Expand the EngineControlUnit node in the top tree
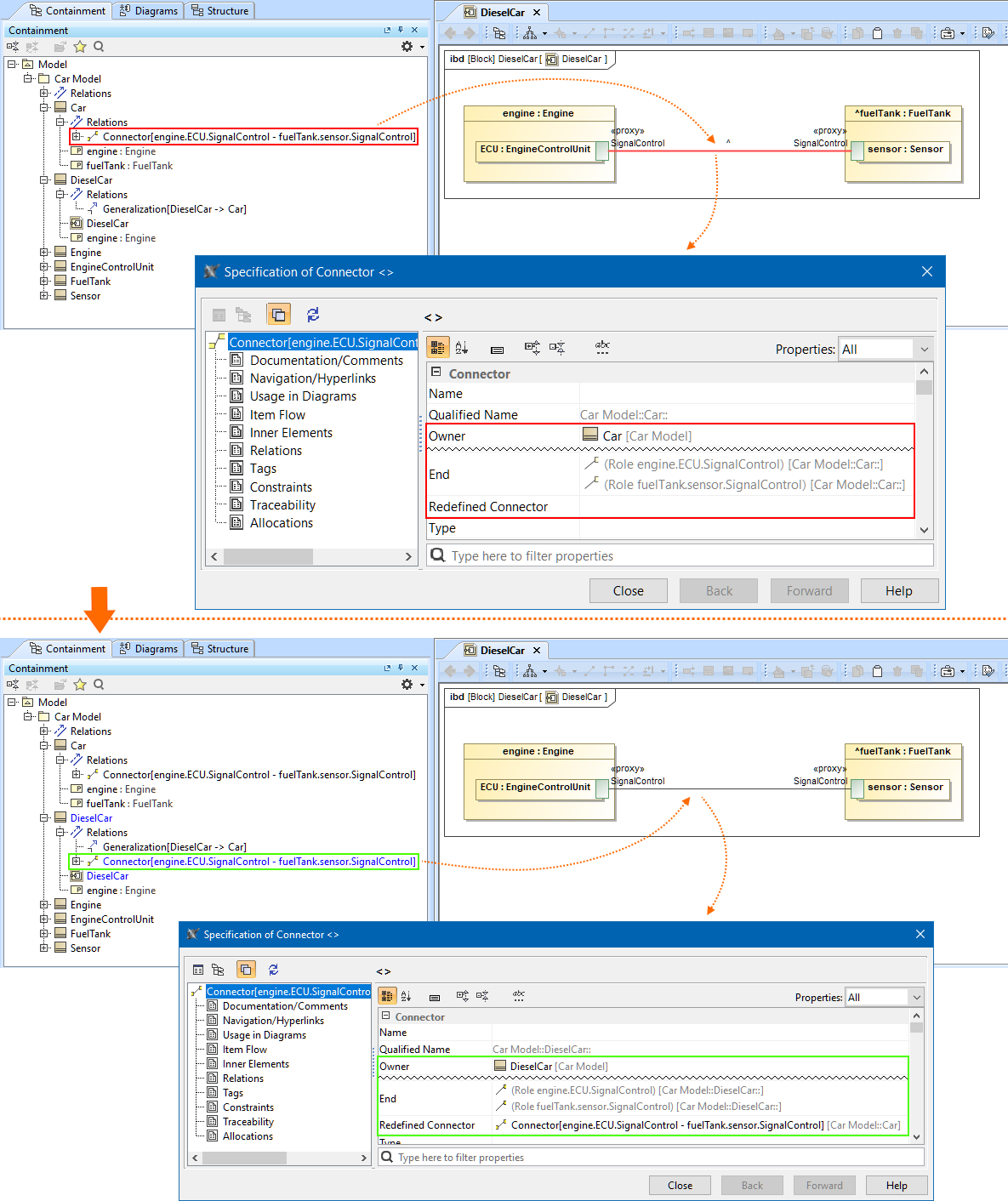Viewport: 1008px width, 1201px height. [x=44, y=267]
